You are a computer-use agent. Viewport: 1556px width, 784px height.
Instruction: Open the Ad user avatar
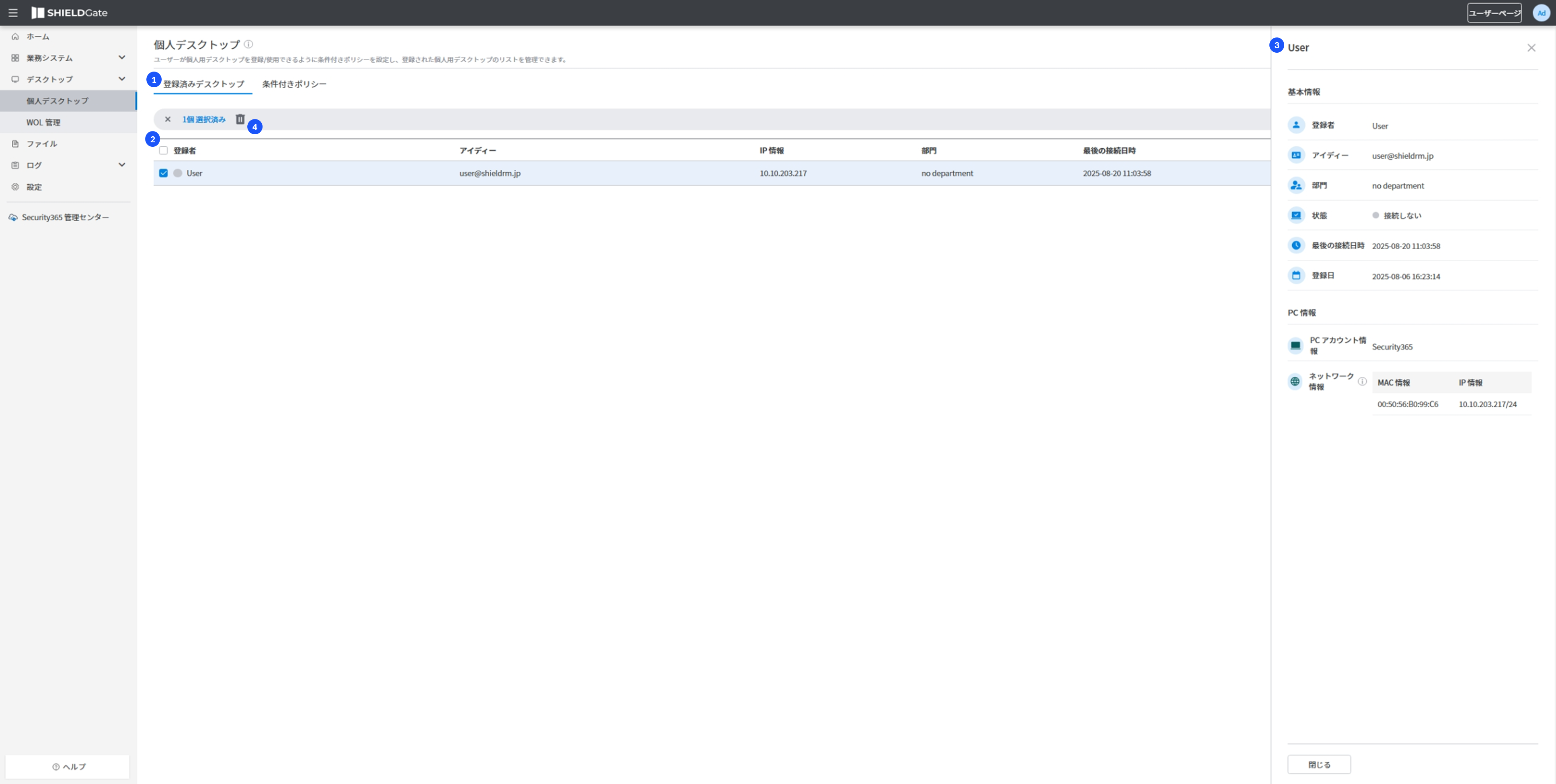tap(1541, 13)
